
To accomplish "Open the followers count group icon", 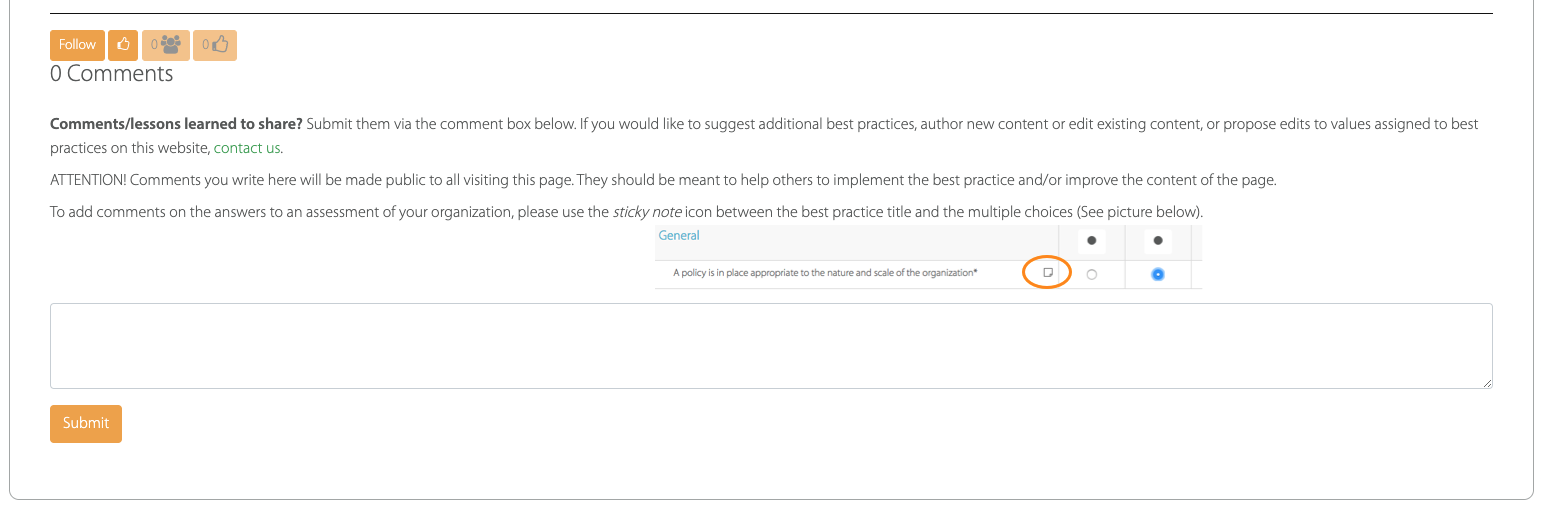I will tap(165, 45).
